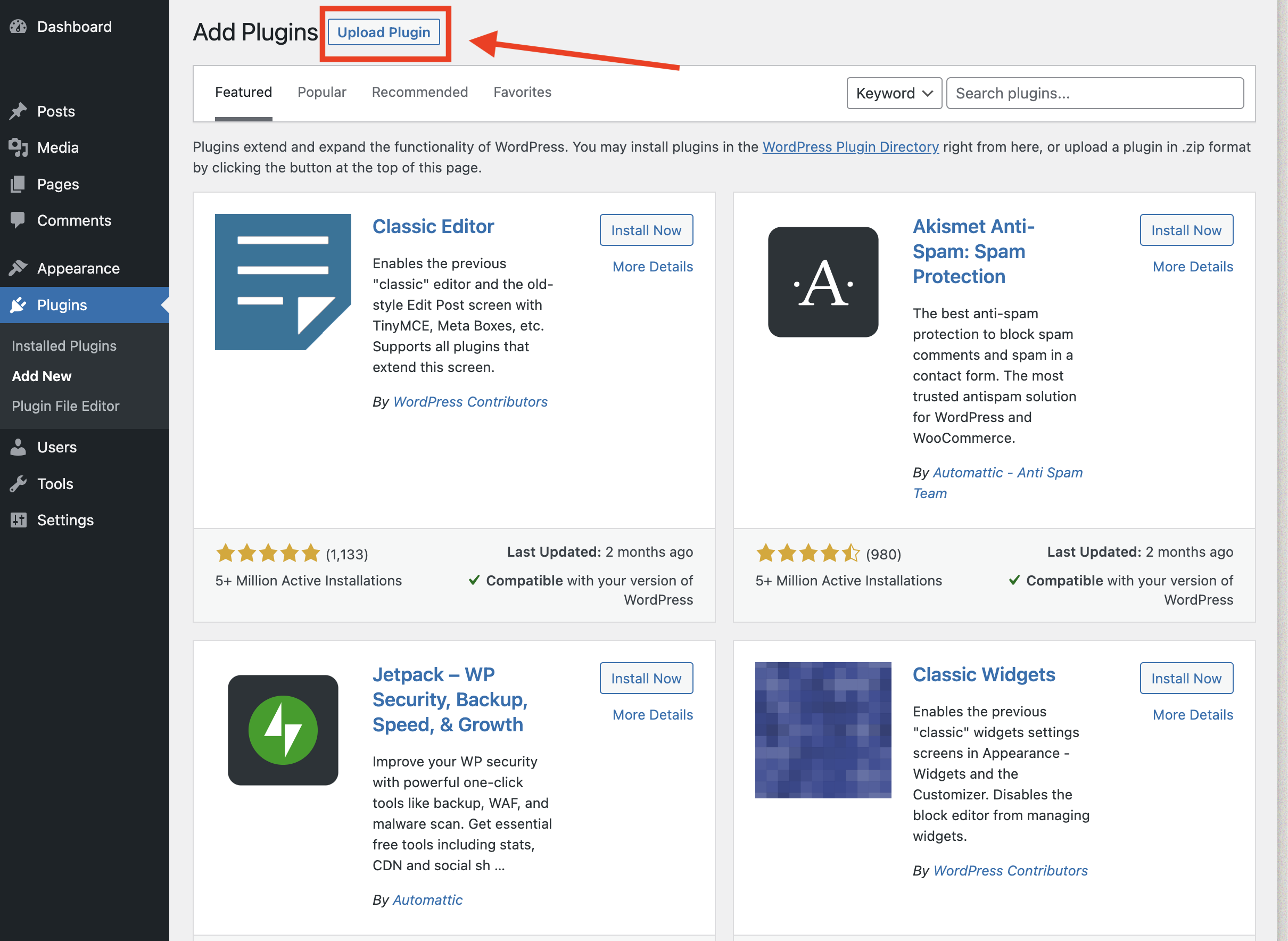This screenshot has height=941, width=1288.
Task: Open Plugin File Editor submenu item
Action: click(x=65, y=406)
